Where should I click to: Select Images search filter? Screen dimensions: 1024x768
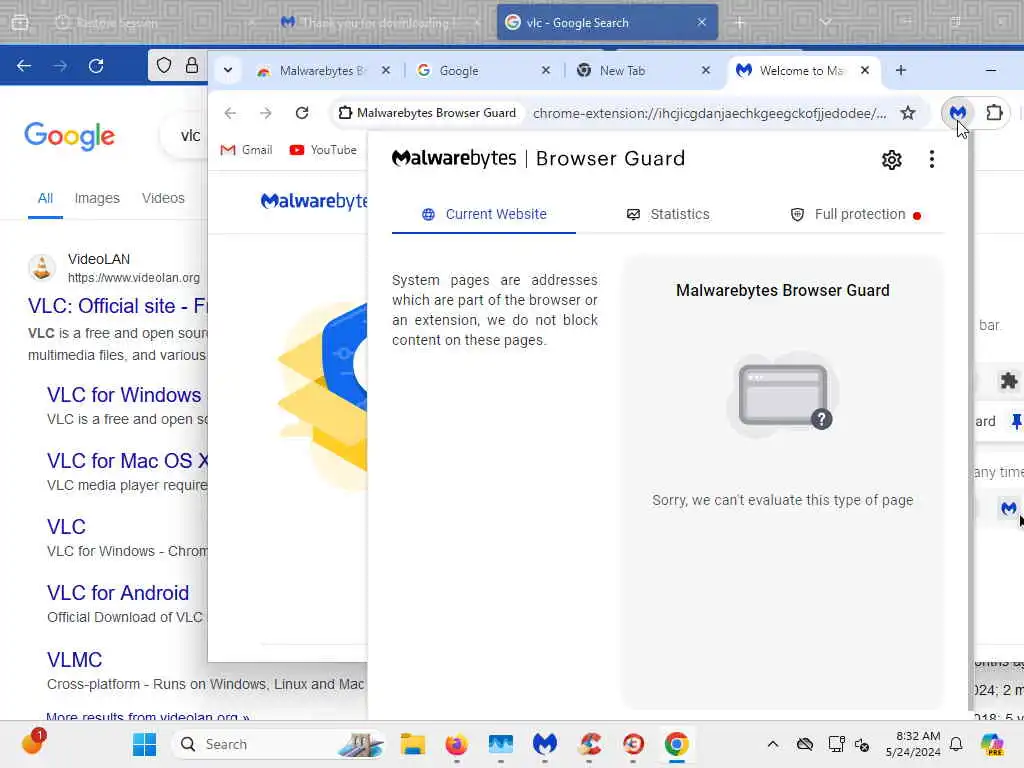point(97,198)
